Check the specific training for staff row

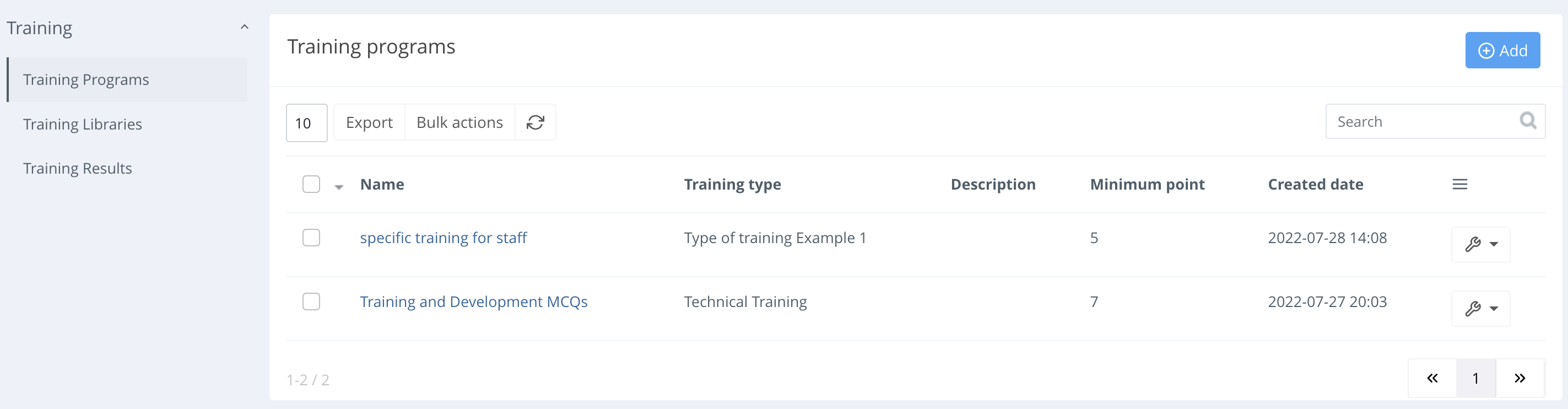[311, 238]
